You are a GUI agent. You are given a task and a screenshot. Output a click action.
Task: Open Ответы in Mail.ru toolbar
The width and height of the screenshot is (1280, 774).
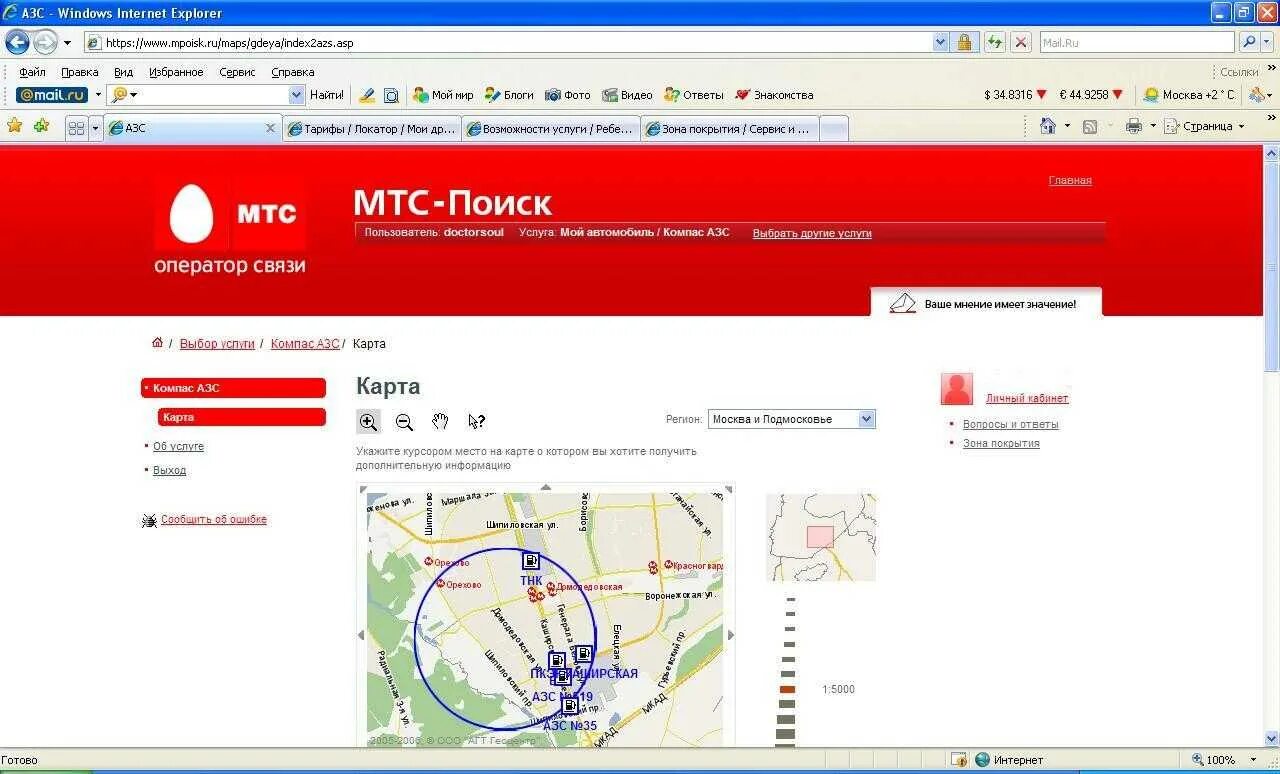coord(693,95)
